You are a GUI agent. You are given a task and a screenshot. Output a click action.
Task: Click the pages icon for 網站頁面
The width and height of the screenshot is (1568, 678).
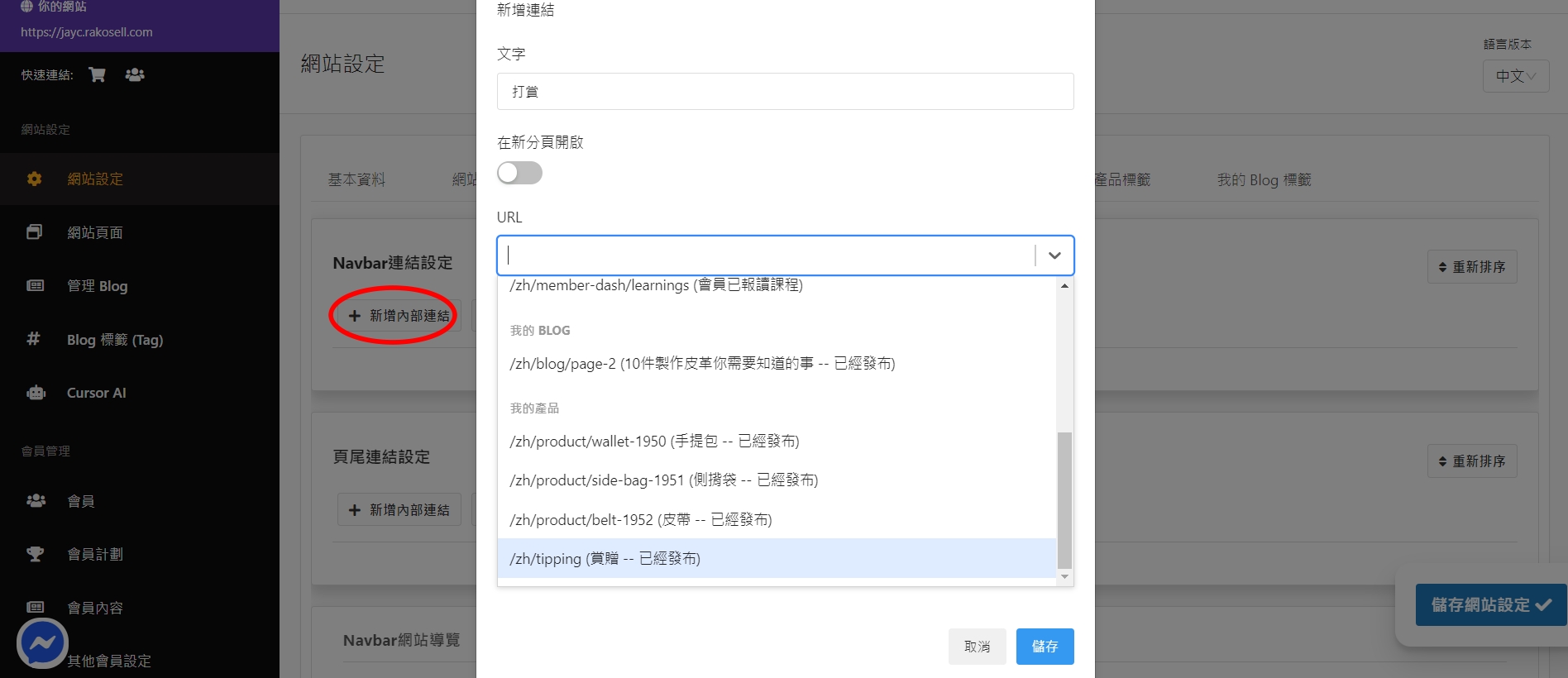point(34,232)
